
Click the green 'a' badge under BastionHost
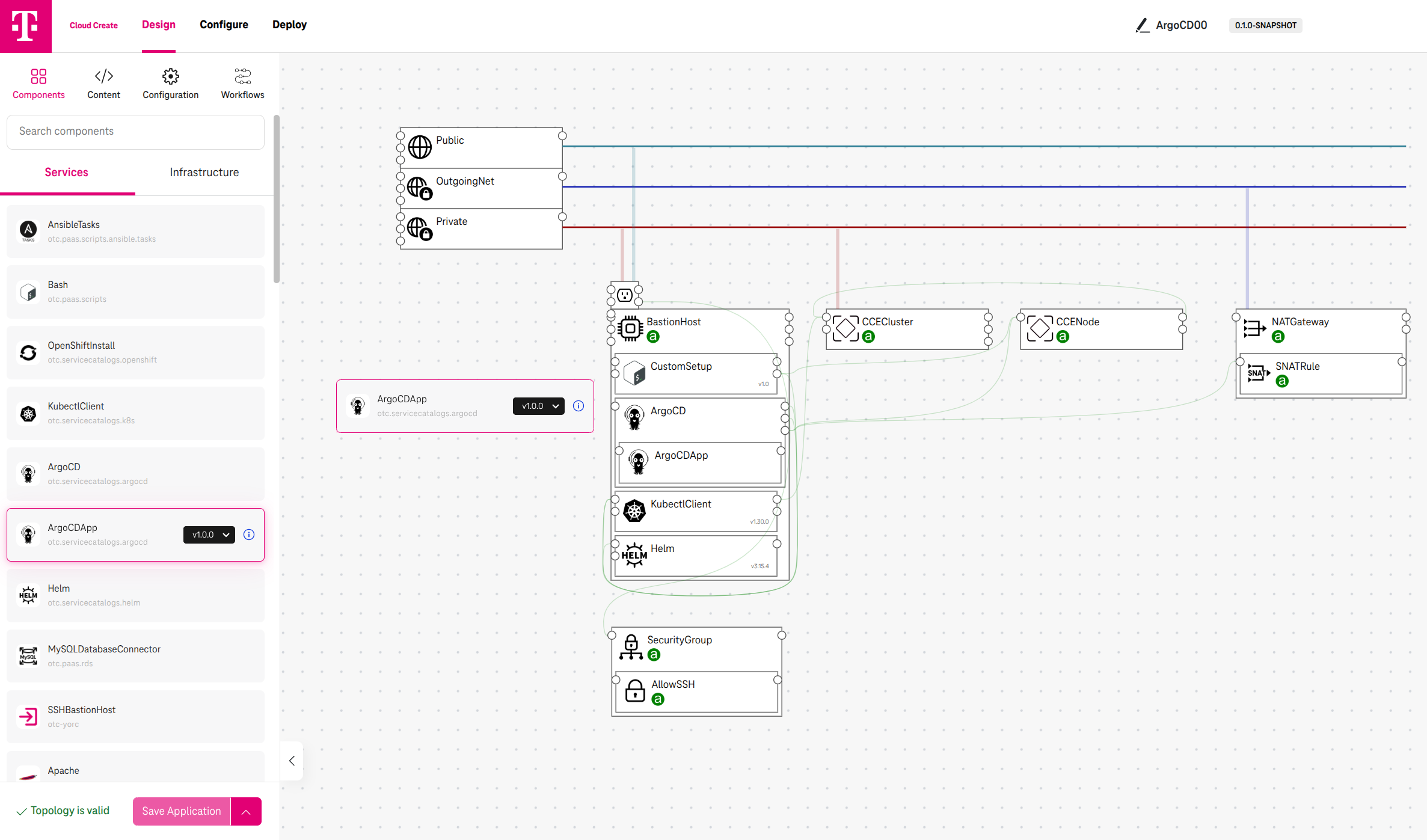pos(653,337)
